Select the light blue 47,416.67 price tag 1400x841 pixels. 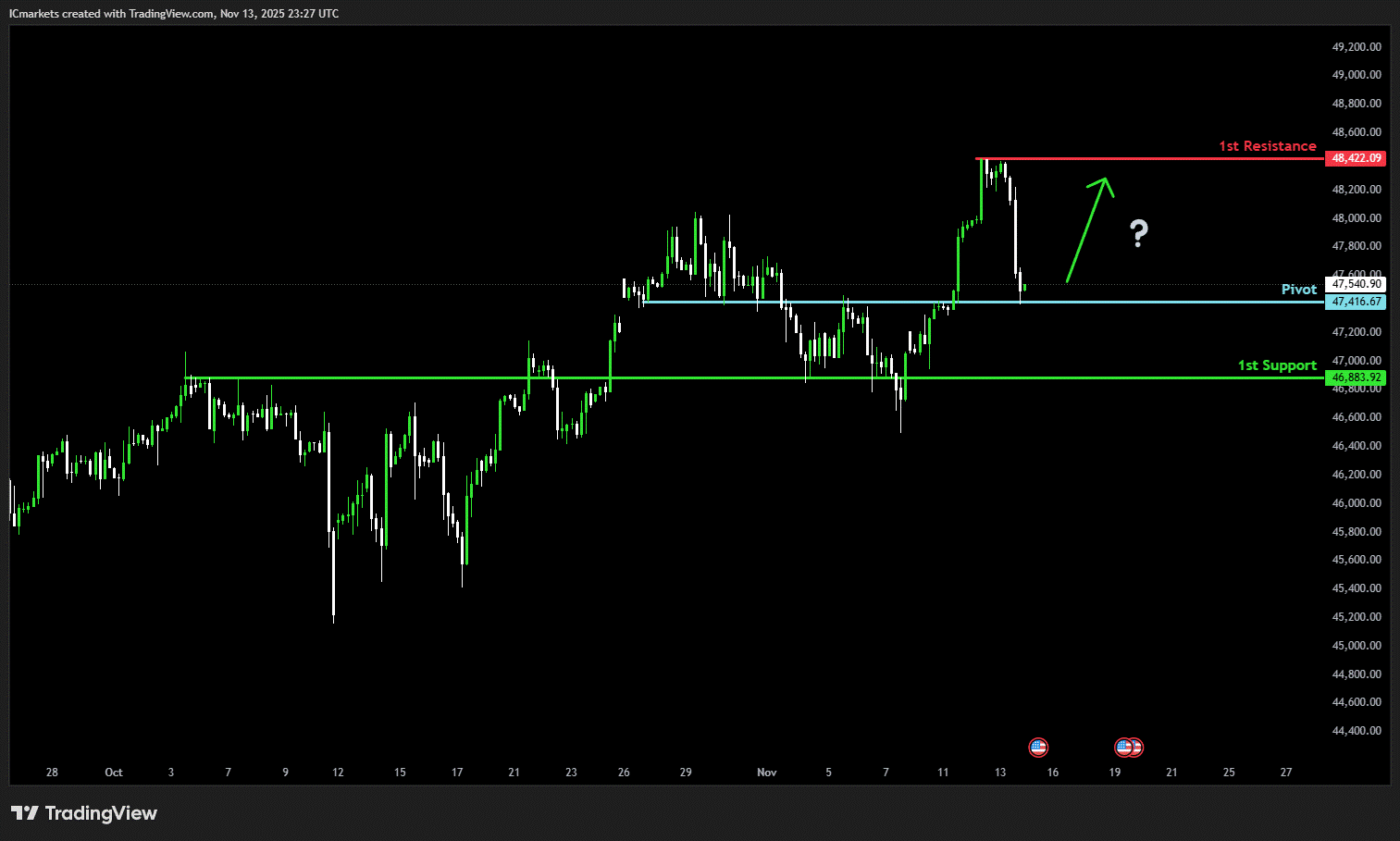point(1356,302)
